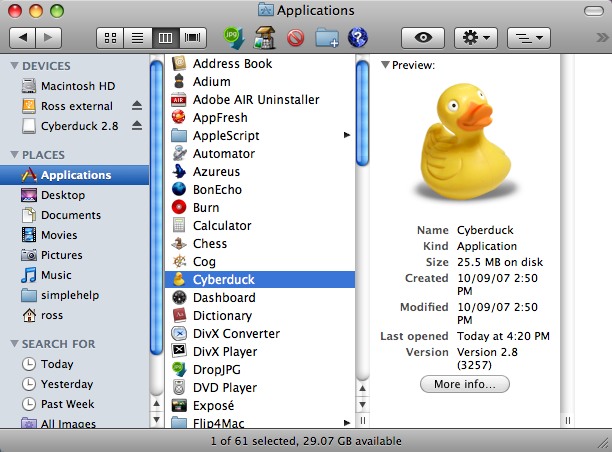The height and width of the screenshot is (452, 612).
Task: Click the red prohibited sign toolbar icon
Action: pos(295,38)
